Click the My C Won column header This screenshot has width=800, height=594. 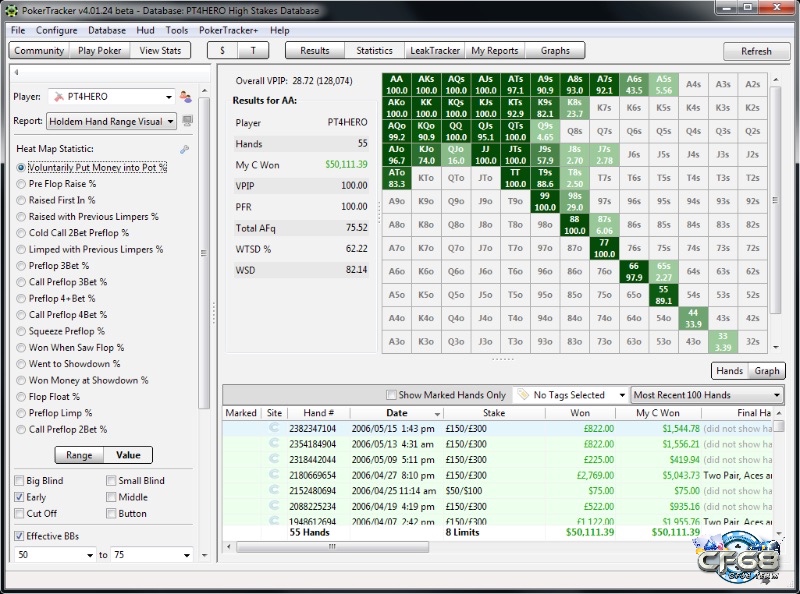pos(658,413)
